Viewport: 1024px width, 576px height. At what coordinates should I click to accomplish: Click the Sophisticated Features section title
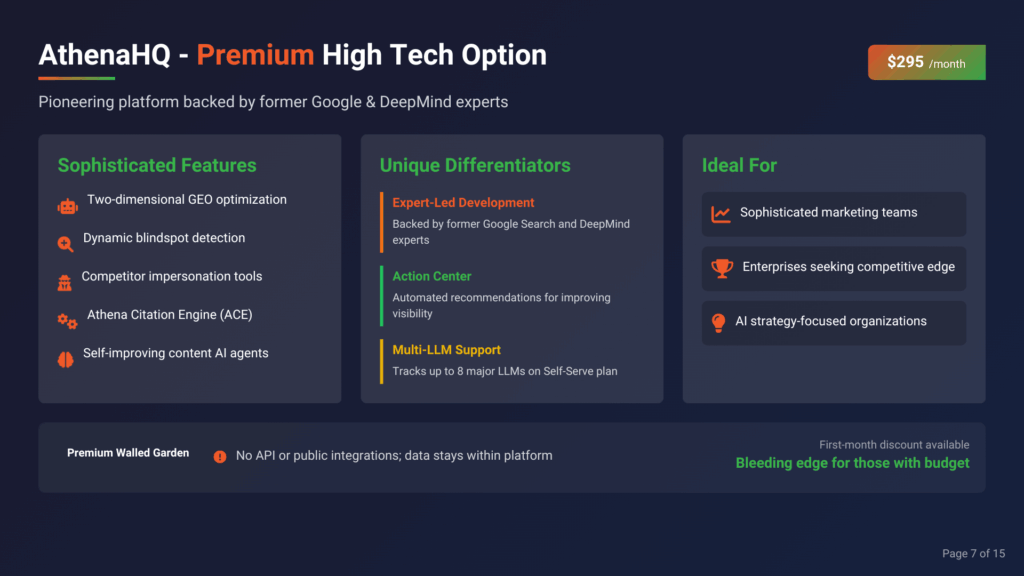tap(157, 166)
